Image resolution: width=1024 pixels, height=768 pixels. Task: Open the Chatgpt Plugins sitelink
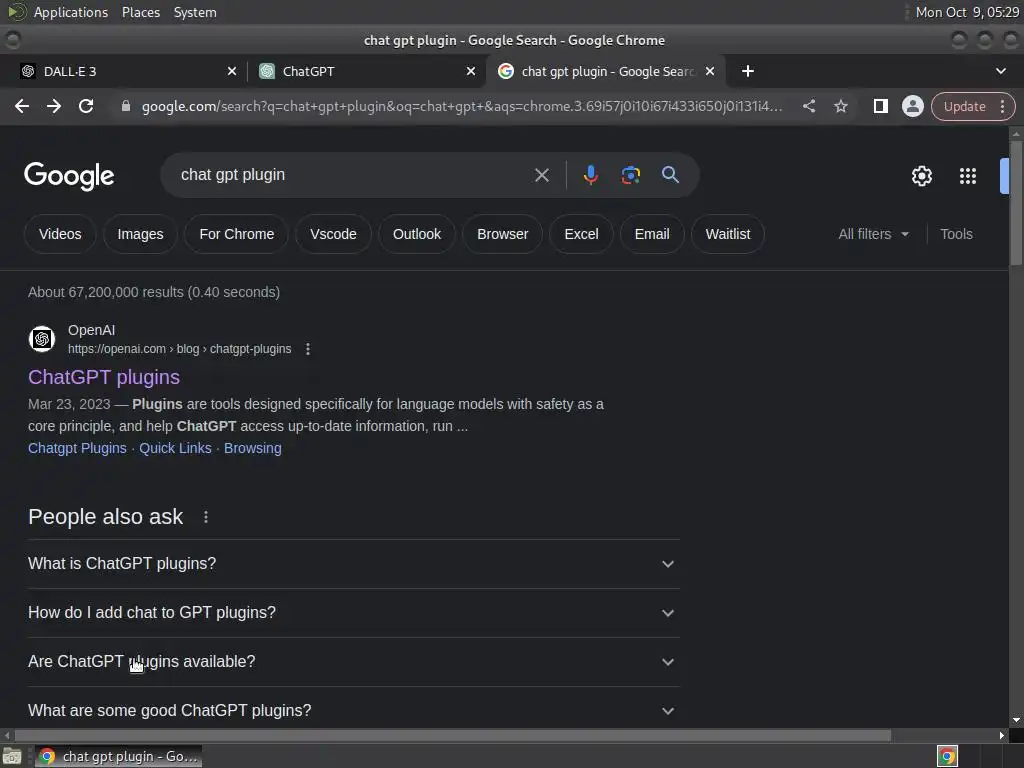click(77, 448)
